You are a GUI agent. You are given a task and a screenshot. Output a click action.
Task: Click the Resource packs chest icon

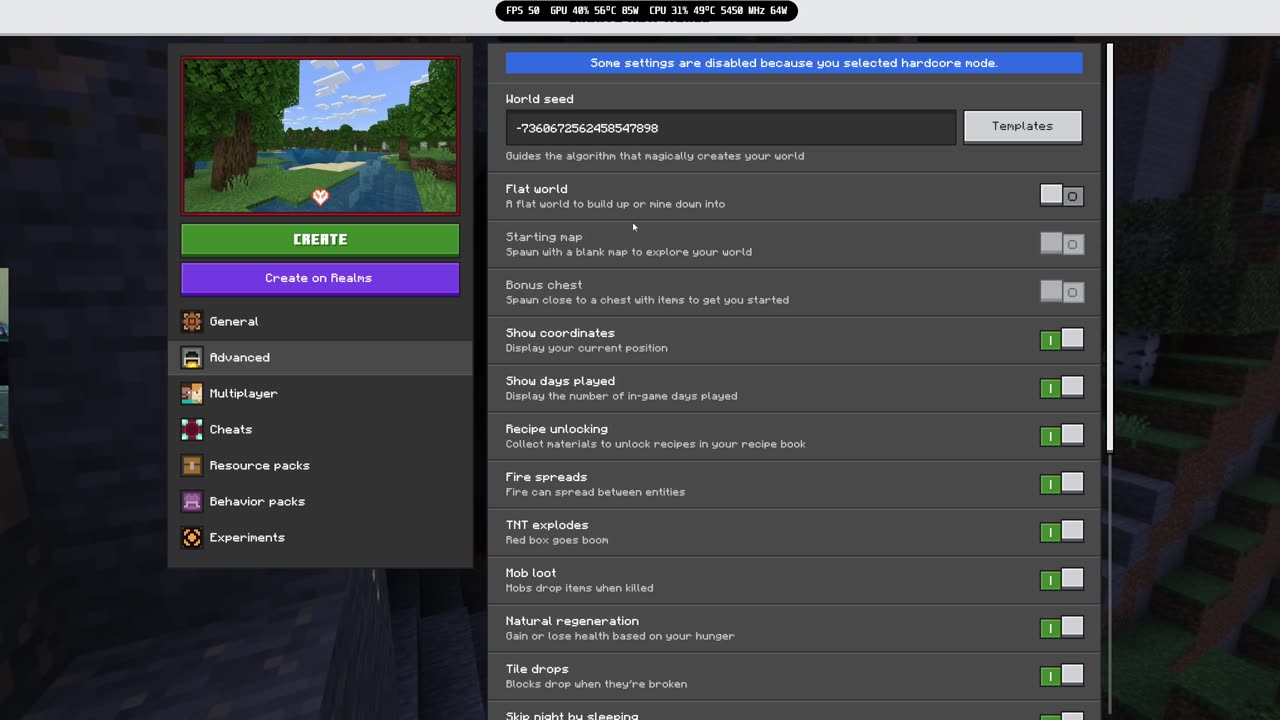click(x=191, y=465)
